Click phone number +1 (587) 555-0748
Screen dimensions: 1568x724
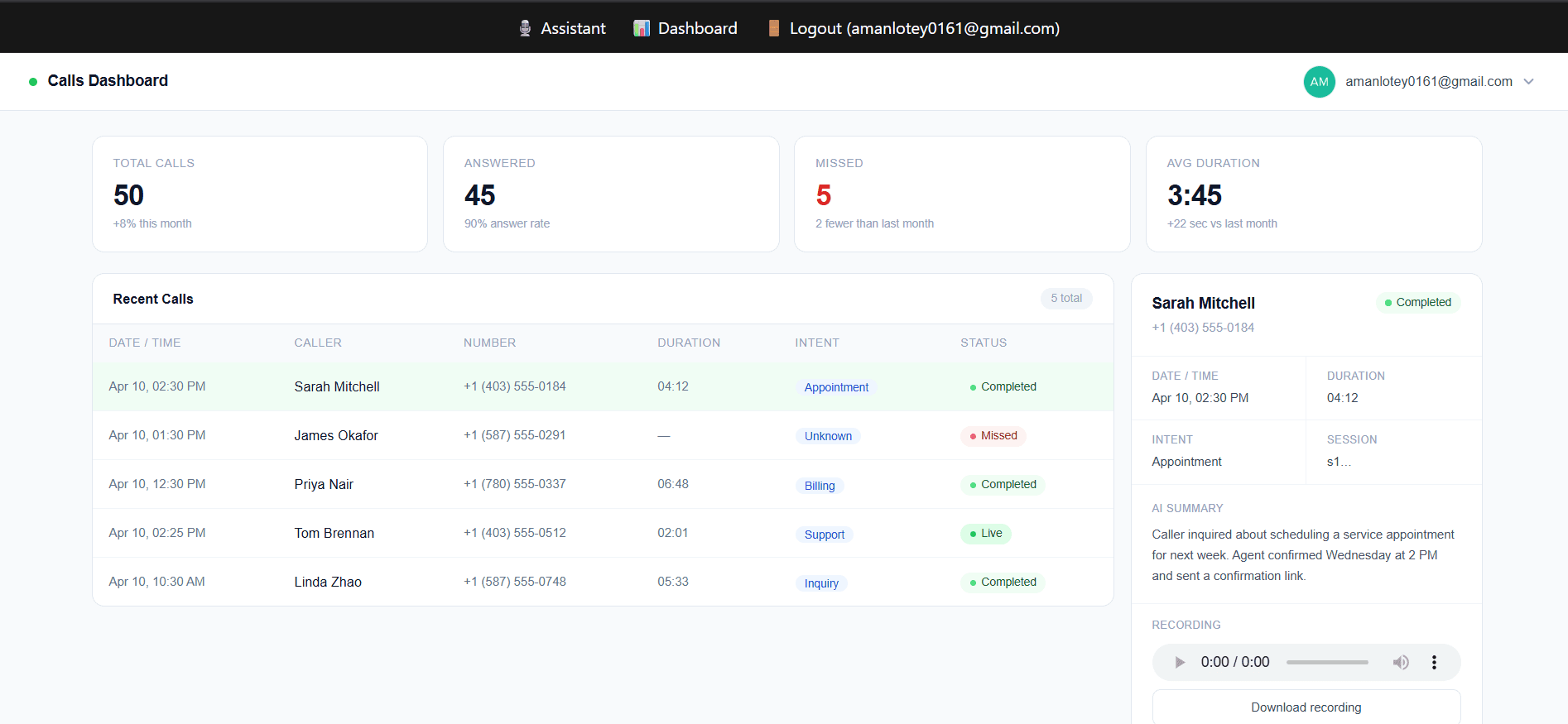pyautogui.click(x=515, y=582)
